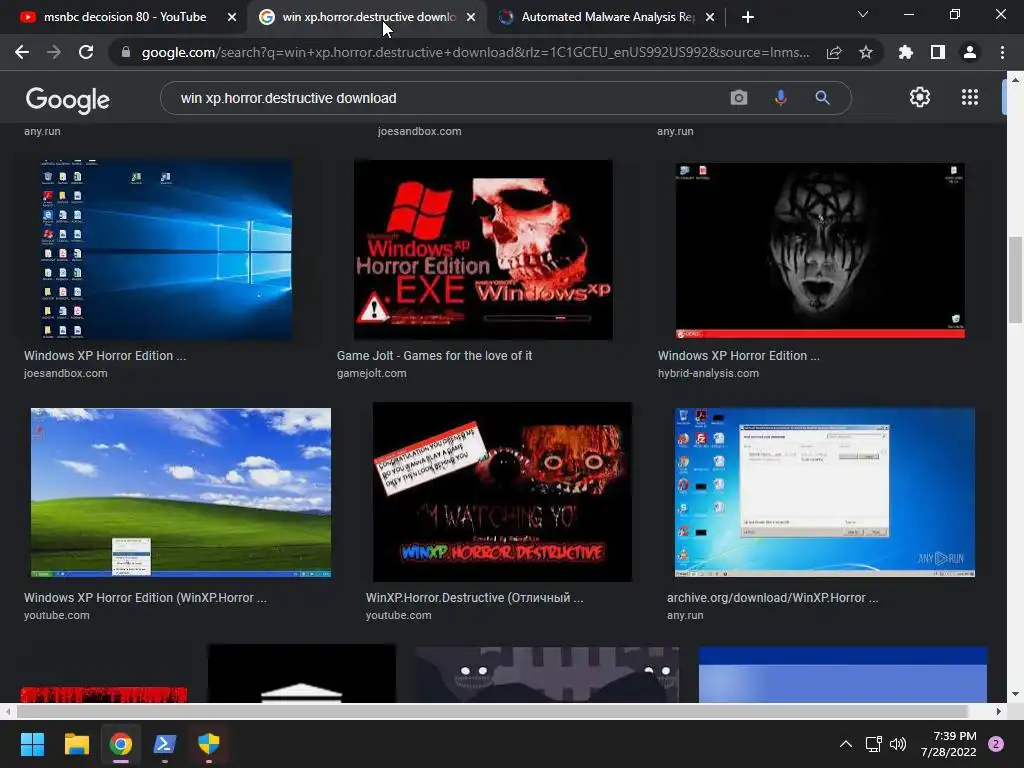Select the win xp.horror.destructive Google tab
Image resolution: width=1024 pixels, height=768 pixels.
[368, 17]
